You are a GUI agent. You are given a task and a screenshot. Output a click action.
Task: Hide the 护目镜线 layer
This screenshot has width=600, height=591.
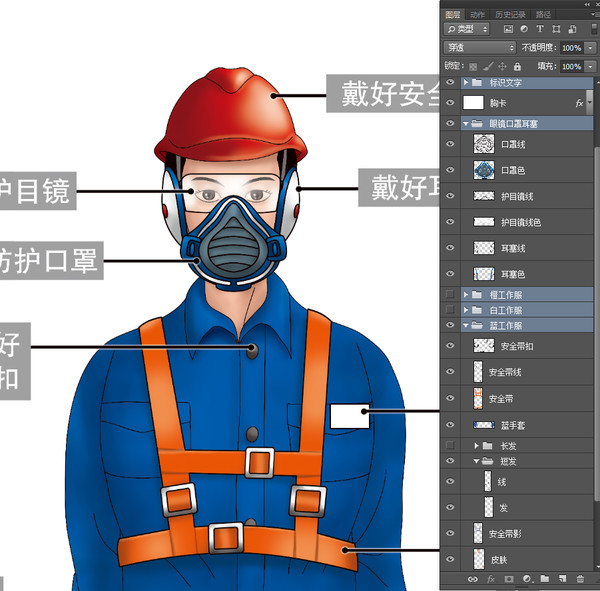tap(450, 196)
